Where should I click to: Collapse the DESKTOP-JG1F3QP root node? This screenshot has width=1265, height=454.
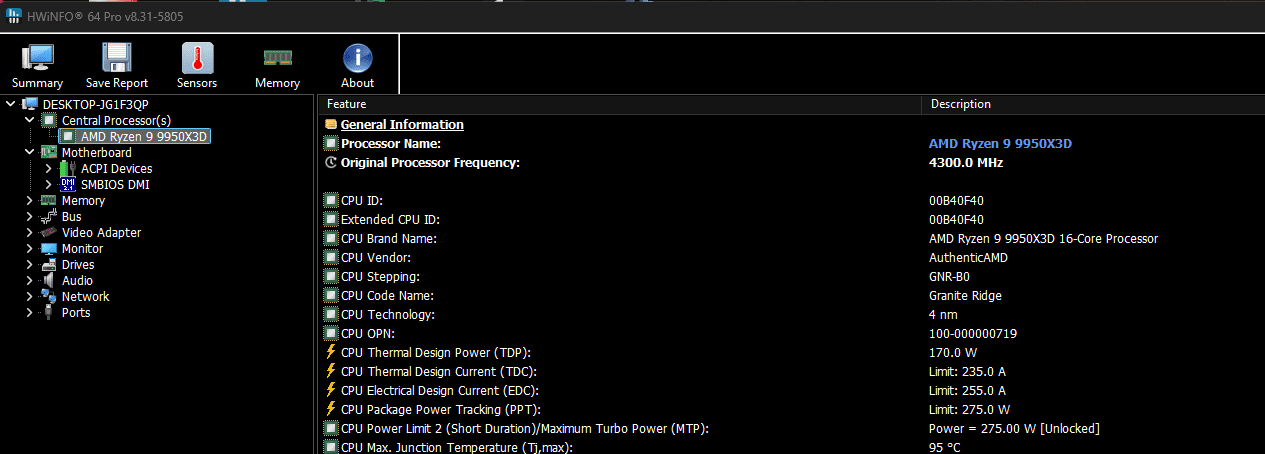tap(11, 104)
